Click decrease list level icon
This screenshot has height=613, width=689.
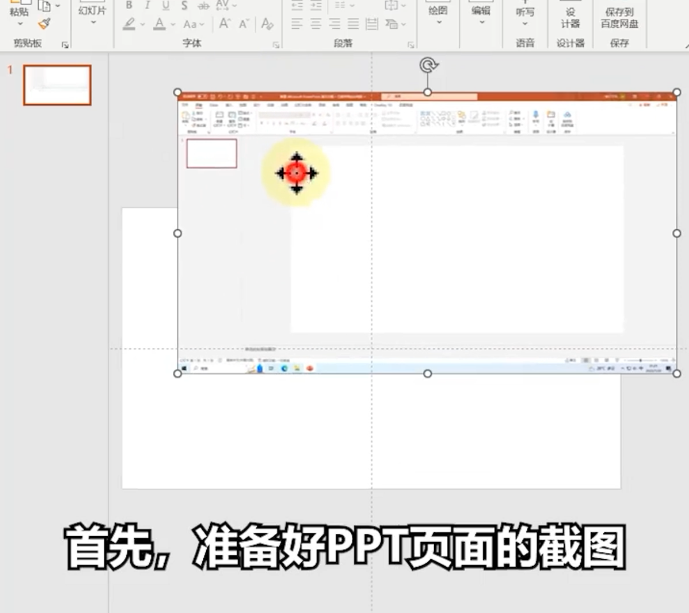coord(297,5)
